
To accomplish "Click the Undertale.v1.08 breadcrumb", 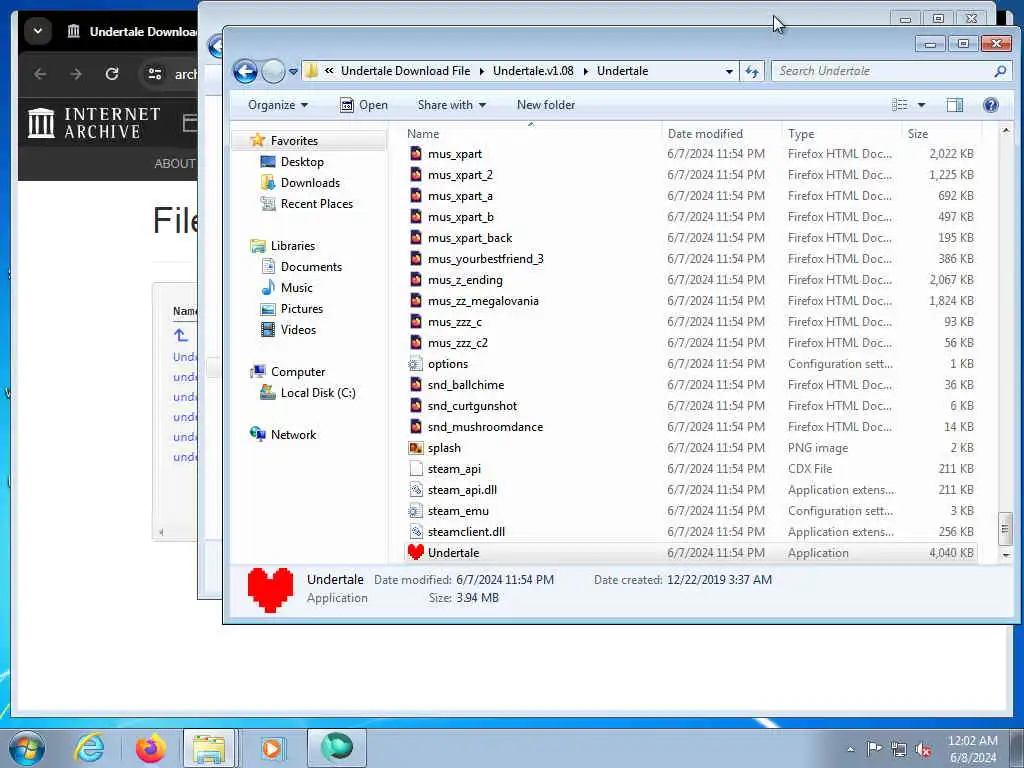I will pyautogui.click(x=533, y=71).
